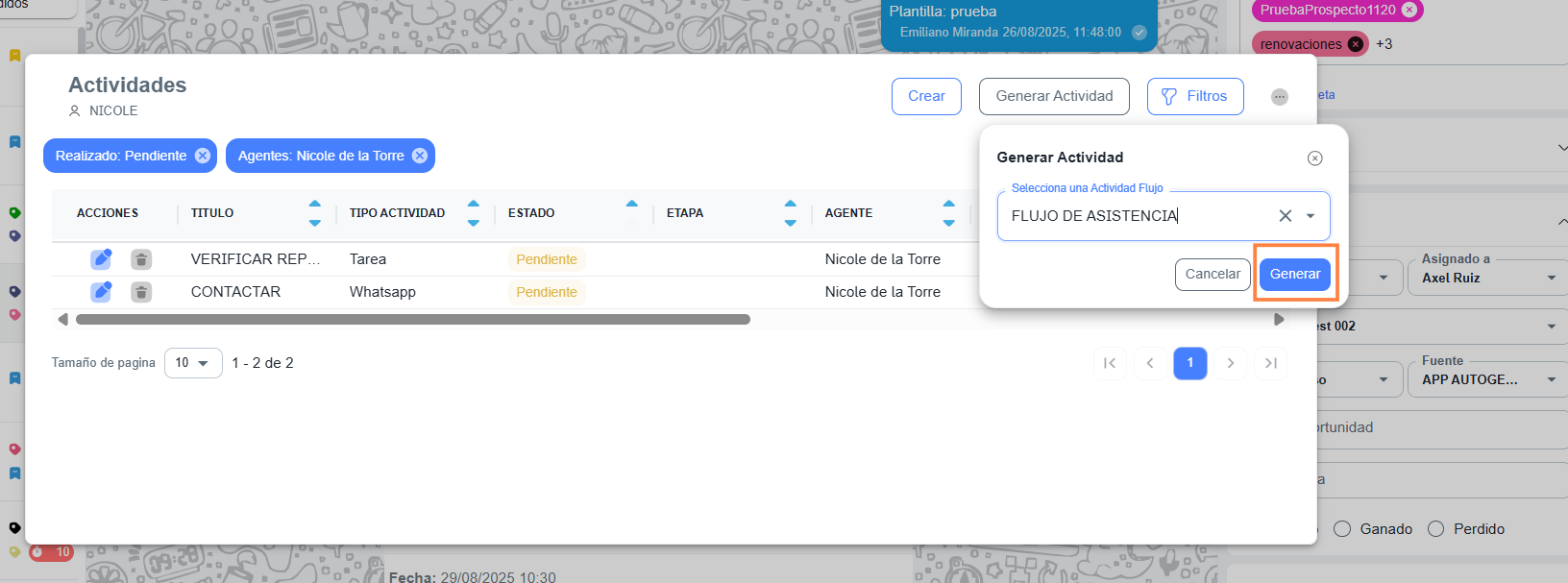Screen dimensions: 1568x583
Task: Click the Generar button
Action: click(x=1294, y=274)
